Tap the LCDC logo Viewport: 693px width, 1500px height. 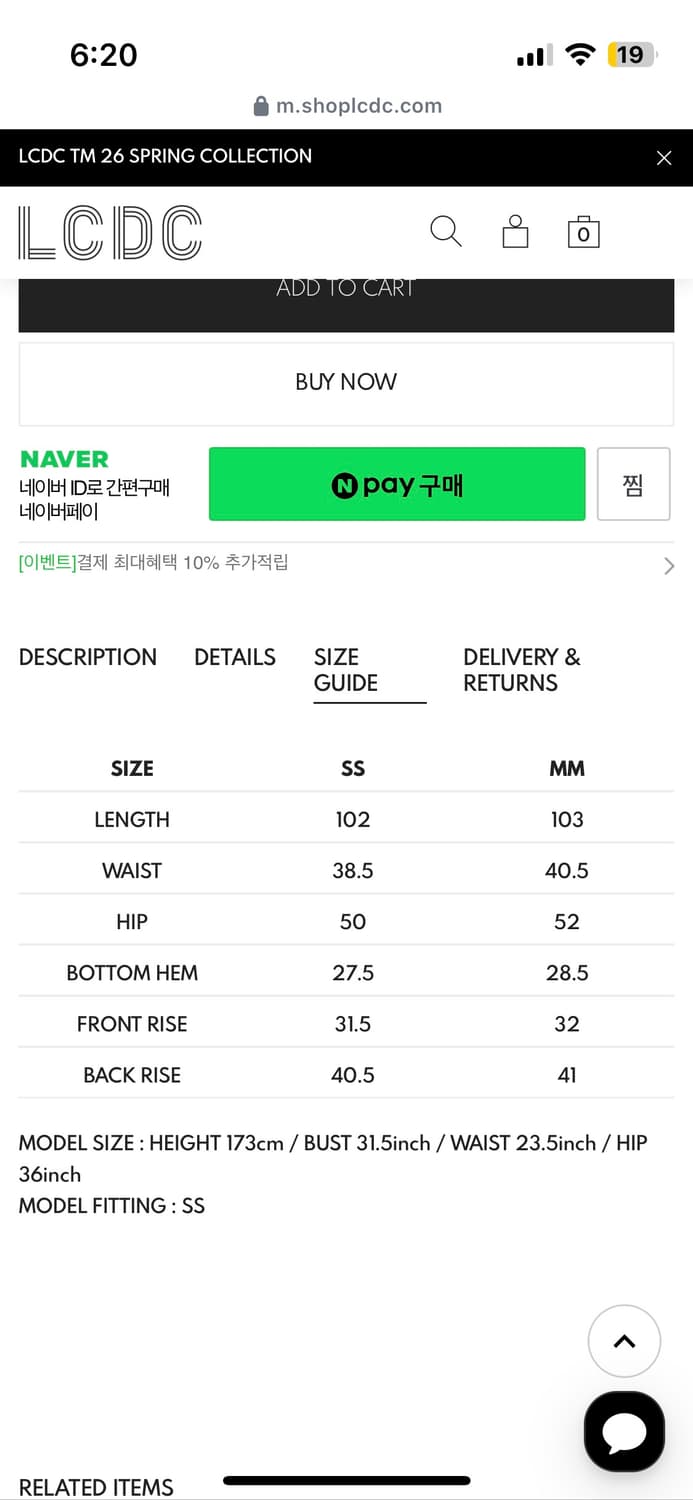110,231
